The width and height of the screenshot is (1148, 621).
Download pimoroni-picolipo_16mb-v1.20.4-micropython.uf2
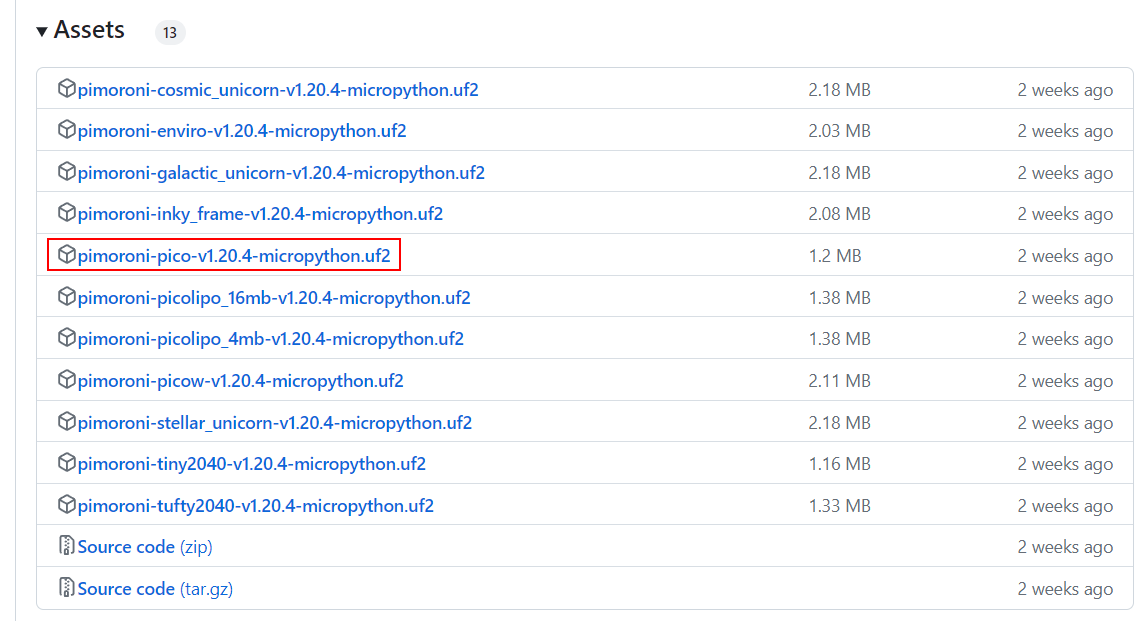(x=274, y=298)
